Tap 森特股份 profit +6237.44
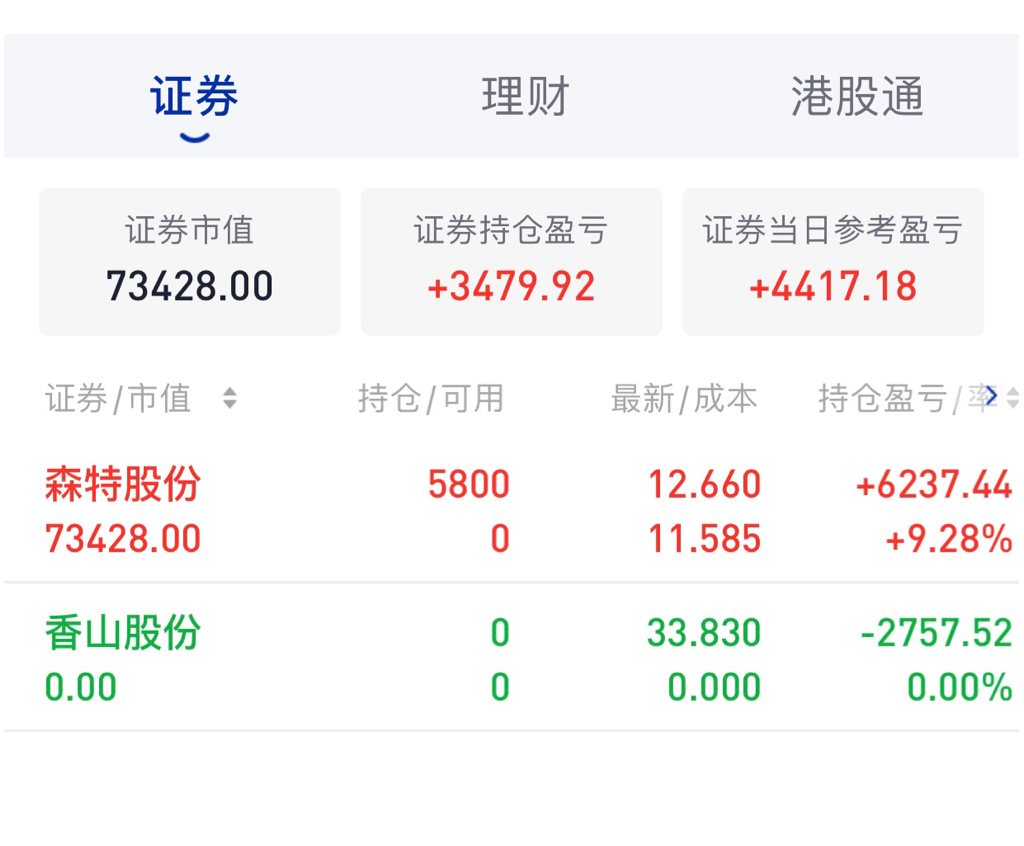The width and height of the screenshot is (1024, 846). tap(934, 485)
